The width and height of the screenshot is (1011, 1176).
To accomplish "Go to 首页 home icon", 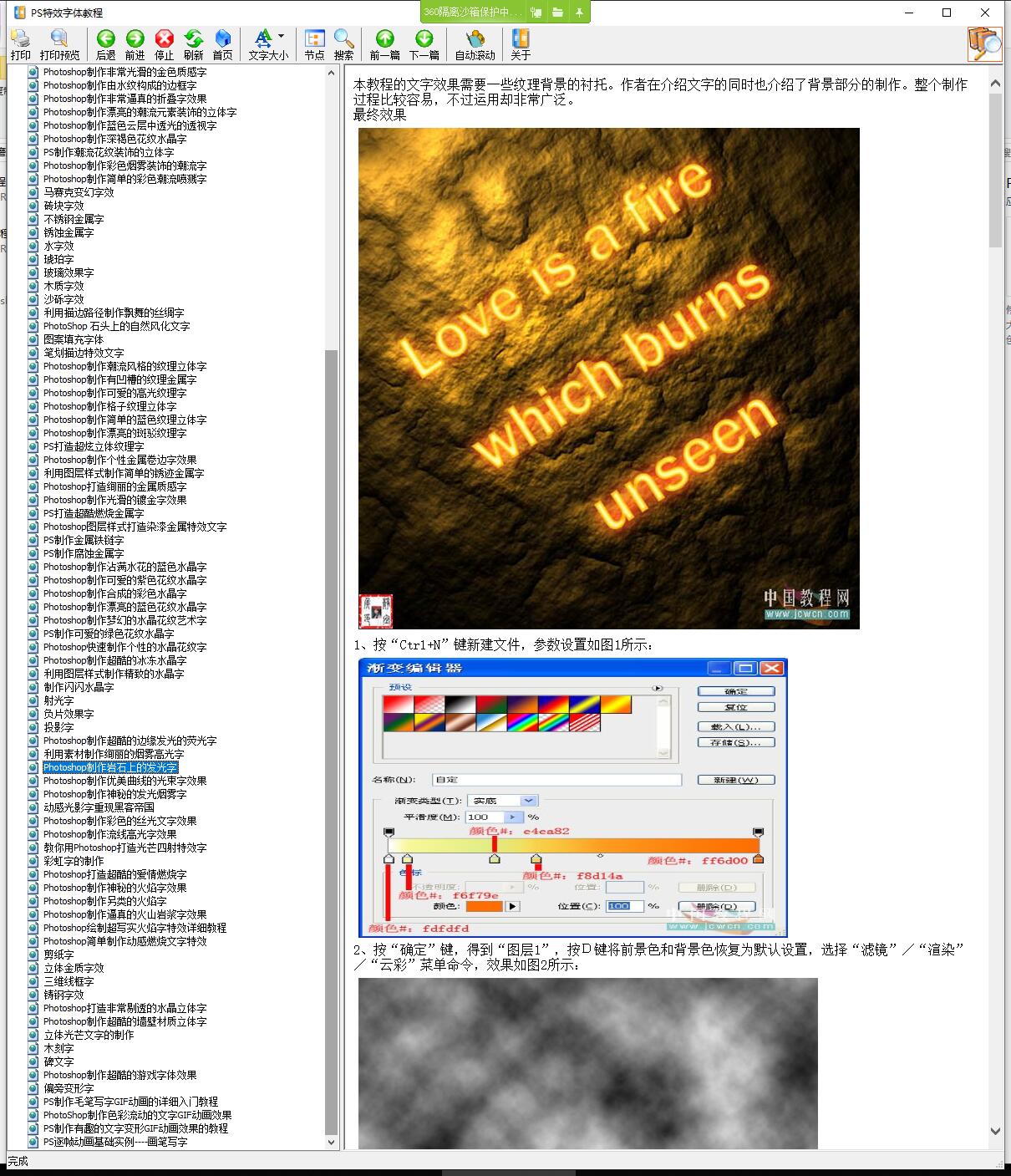I will coord(223,44).
